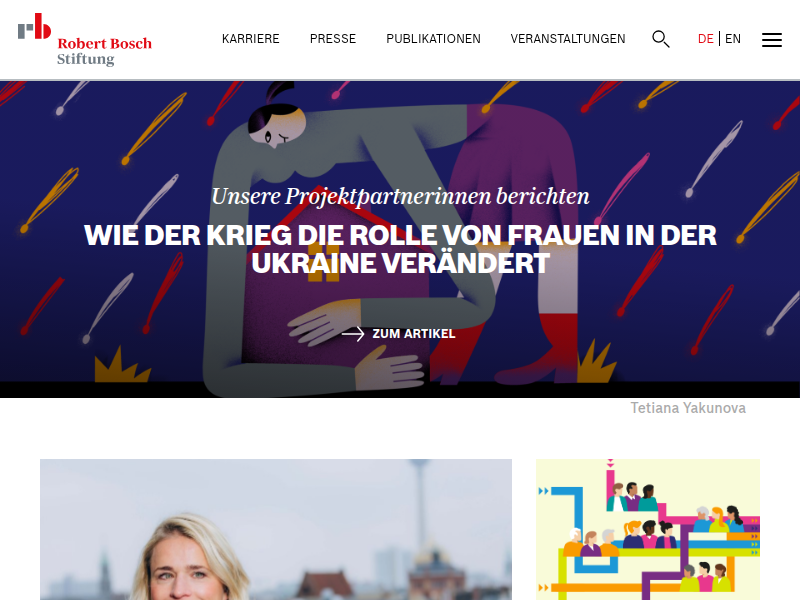Switch language to EN

[x=733, y=39]
